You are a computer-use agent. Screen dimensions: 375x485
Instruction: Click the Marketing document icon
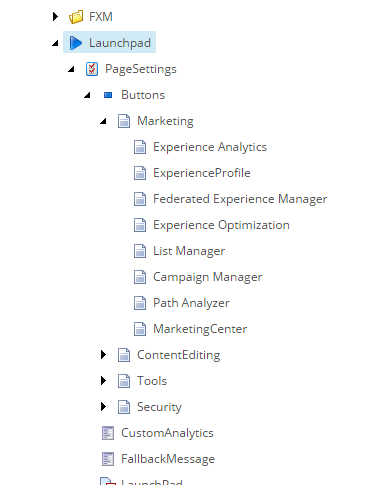pyautogui.click(x=124, y=121)
